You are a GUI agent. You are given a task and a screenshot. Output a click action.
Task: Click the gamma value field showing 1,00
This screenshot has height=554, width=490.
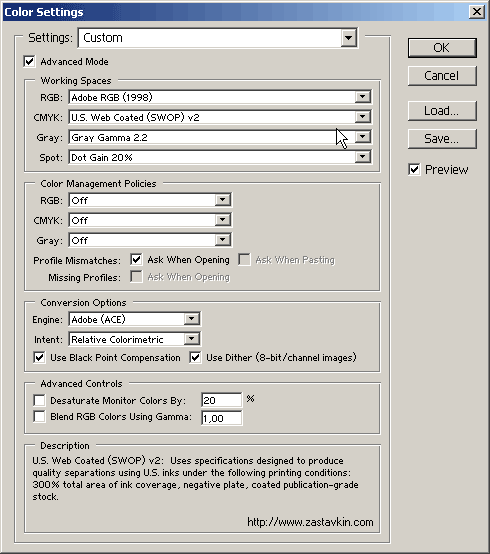(222, 418)
